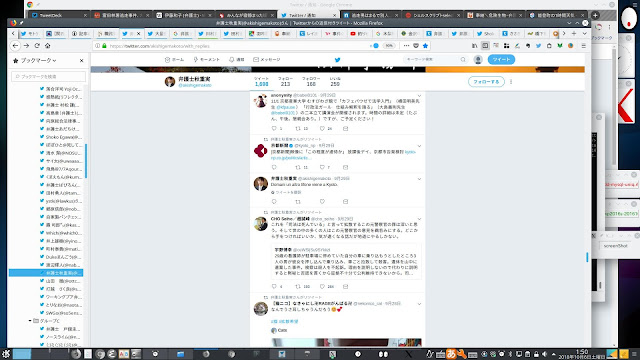640x360 pixels.
Task: Click CHO Seiho tweet avatar
Action: [261, 224]
